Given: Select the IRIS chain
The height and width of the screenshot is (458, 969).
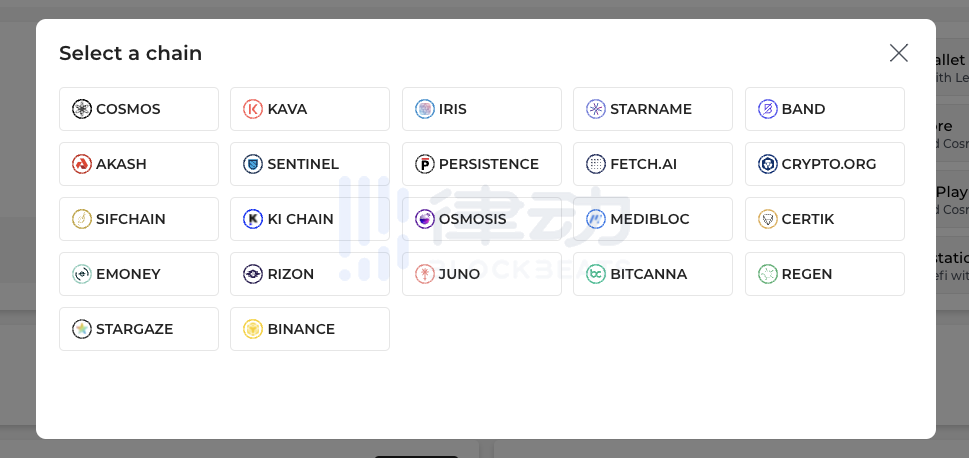Looking at the screenshot, I should pyautogui.click(x=481, y=109).
